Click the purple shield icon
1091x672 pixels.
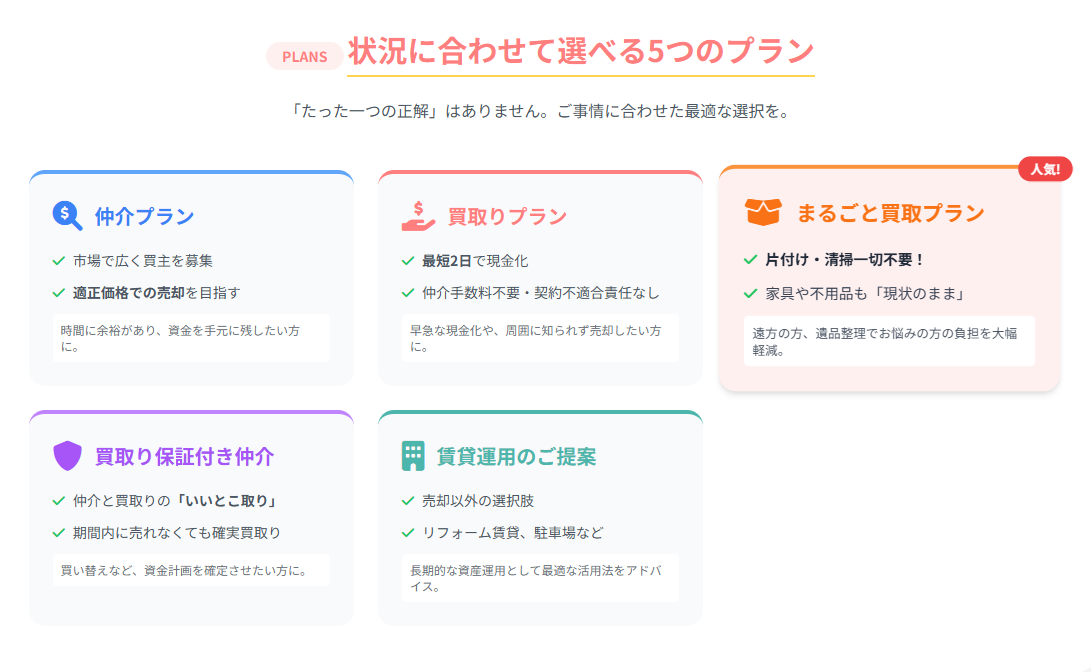67,456
